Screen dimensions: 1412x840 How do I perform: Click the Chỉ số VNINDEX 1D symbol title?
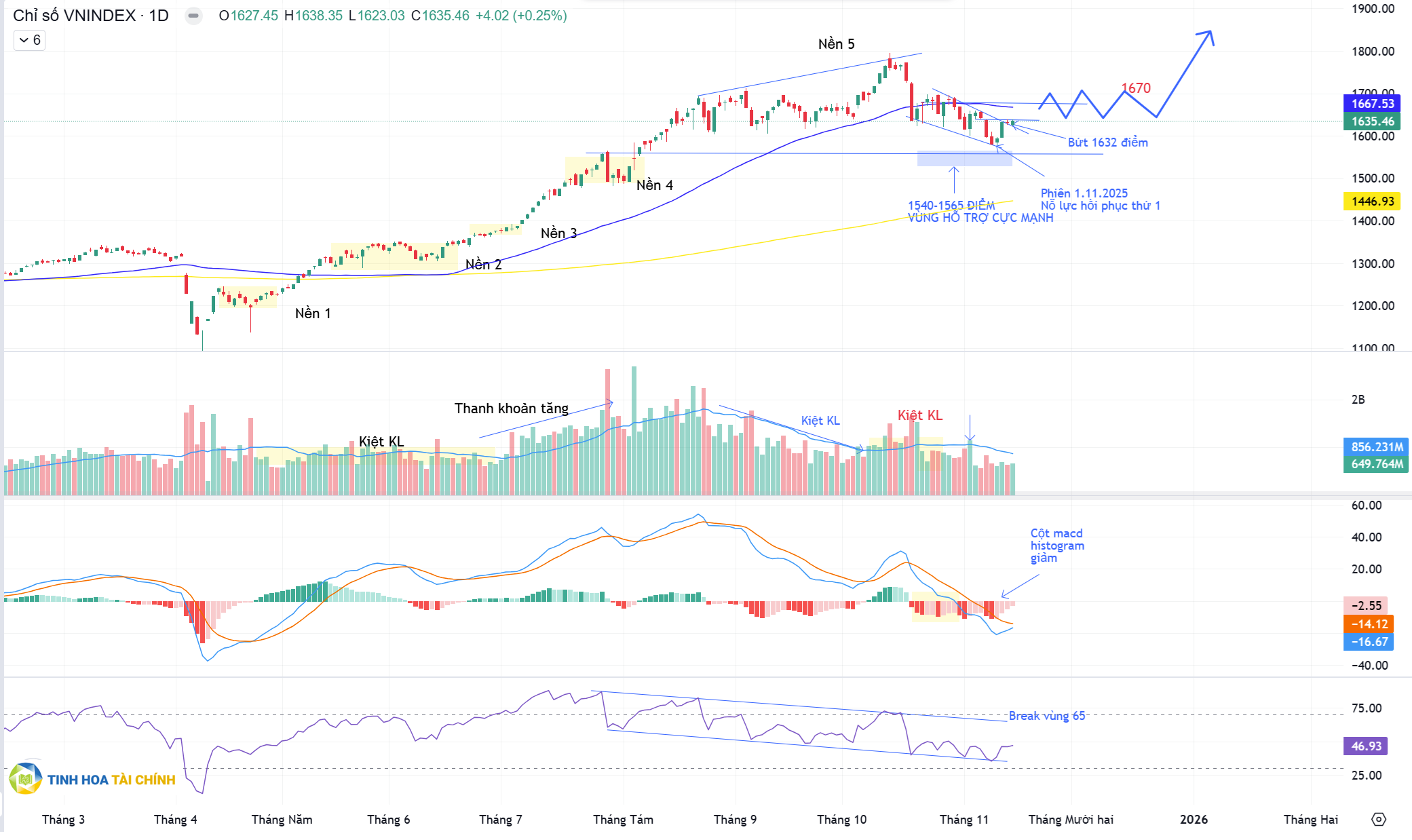click(x=90, y=16)
